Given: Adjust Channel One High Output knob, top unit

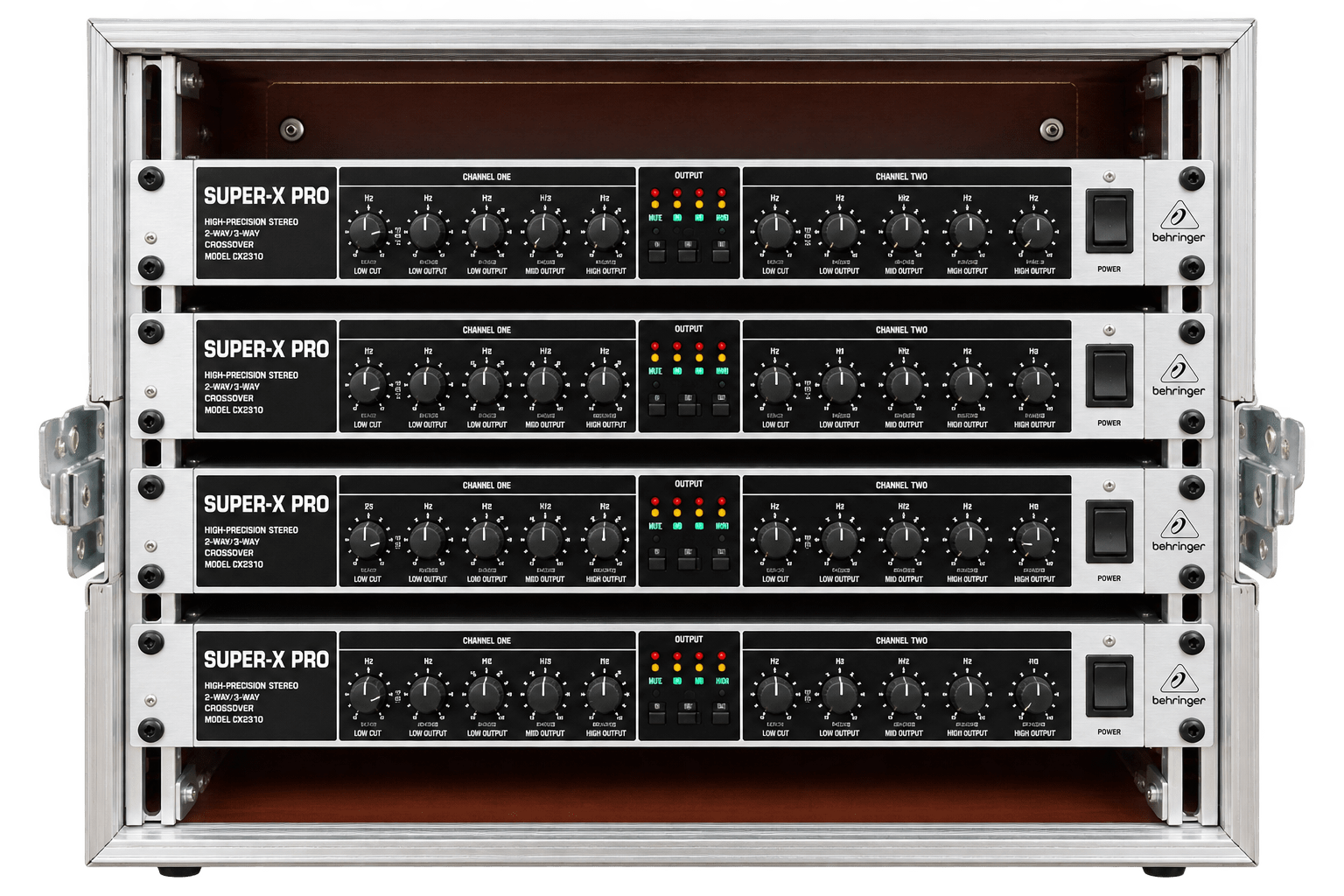Looking at the screenshot, I should point(604,231).
